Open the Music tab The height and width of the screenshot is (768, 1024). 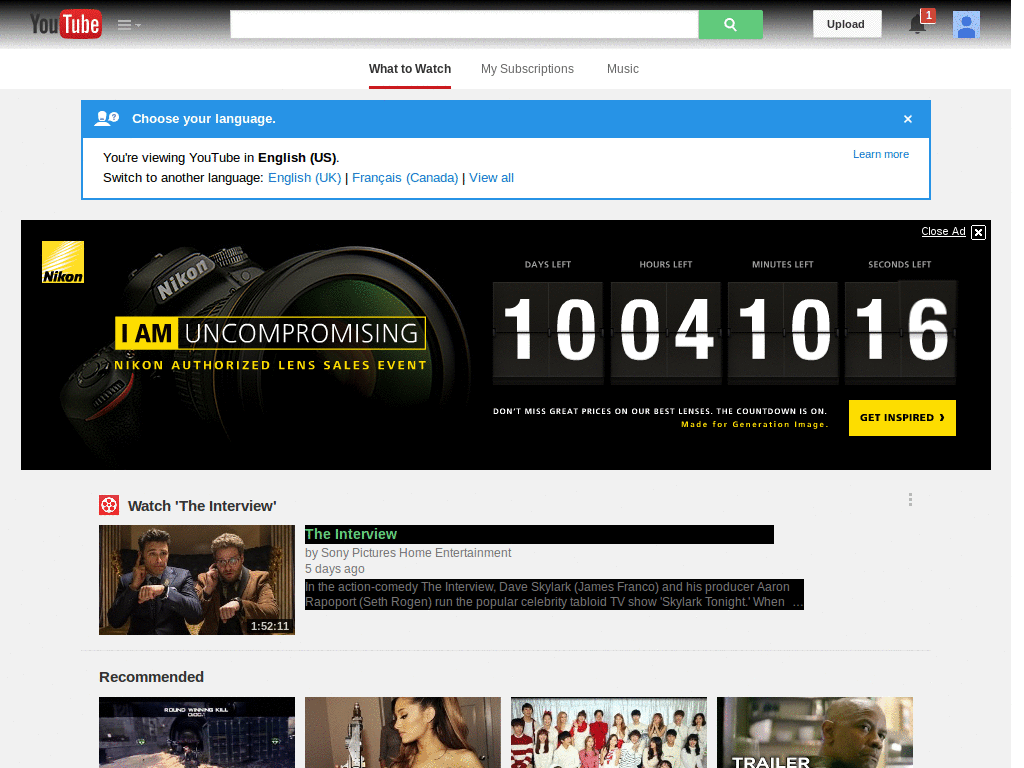point(622,69)
